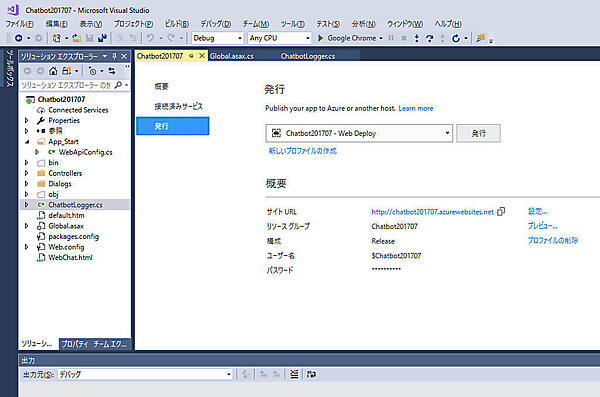
Task: Open the Solution Explorer window options dropdown arrow
Action: (104, 56)
